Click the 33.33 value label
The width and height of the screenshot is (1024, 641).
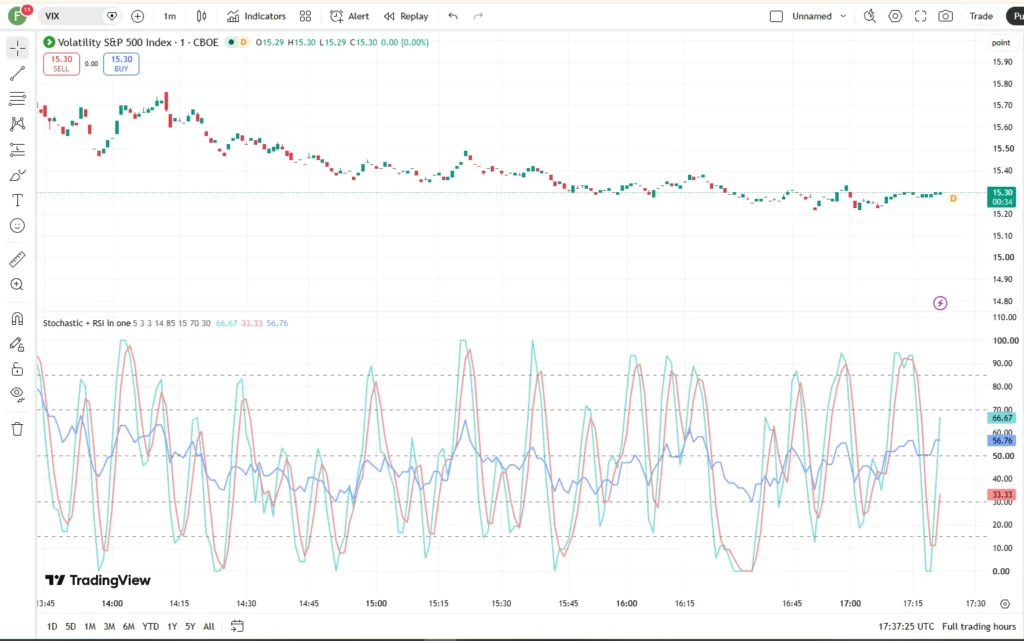tap(1002, 495)
